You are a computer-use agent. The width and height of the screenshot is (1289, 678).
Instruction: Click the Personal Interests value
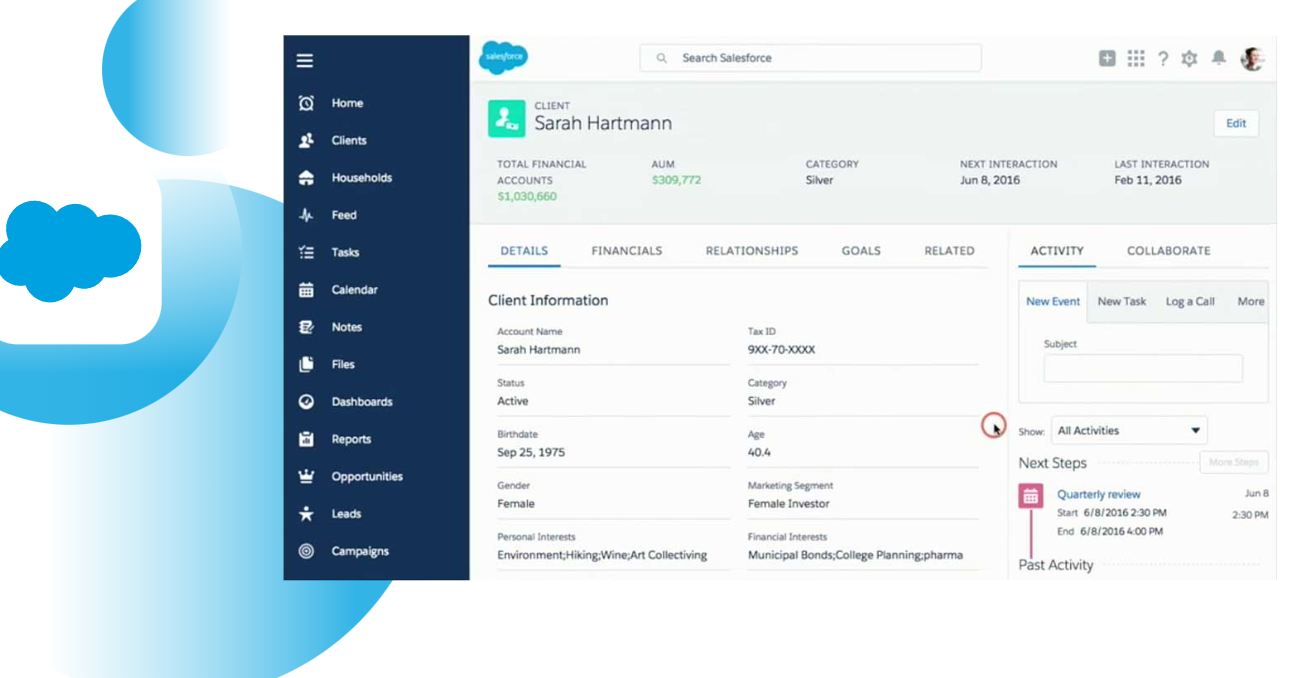point(602,555)
